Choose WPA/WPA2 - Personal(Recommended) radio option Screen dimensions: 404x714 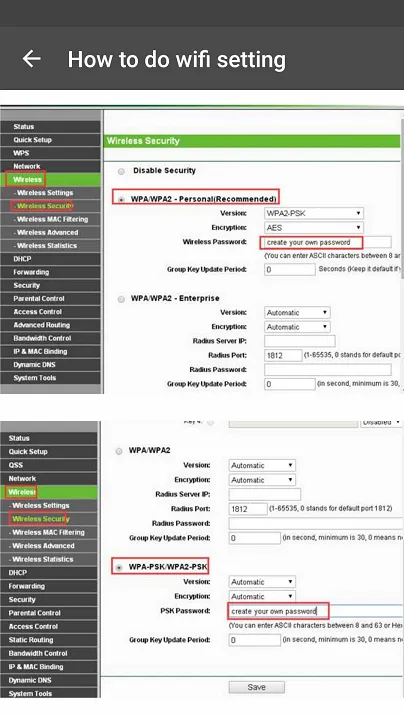(121, 199)
